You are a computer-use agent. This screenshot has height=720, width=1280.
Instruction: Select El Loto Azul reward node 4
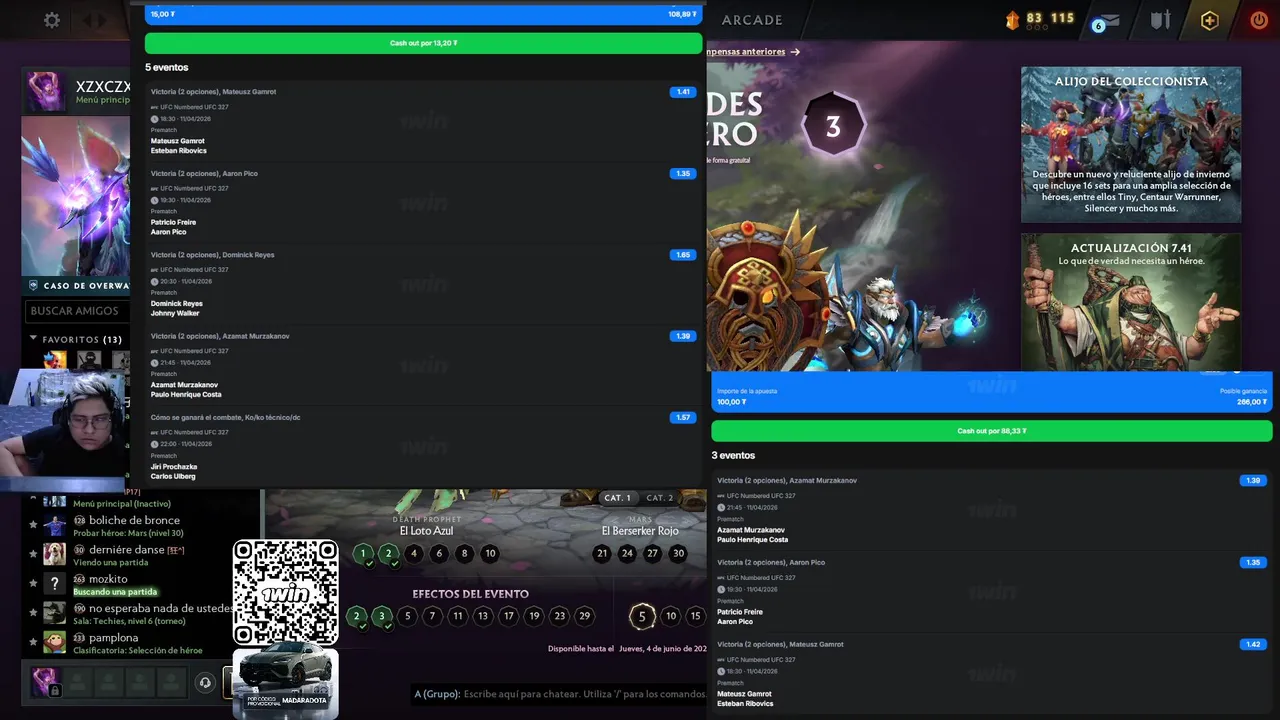(414, 553)
